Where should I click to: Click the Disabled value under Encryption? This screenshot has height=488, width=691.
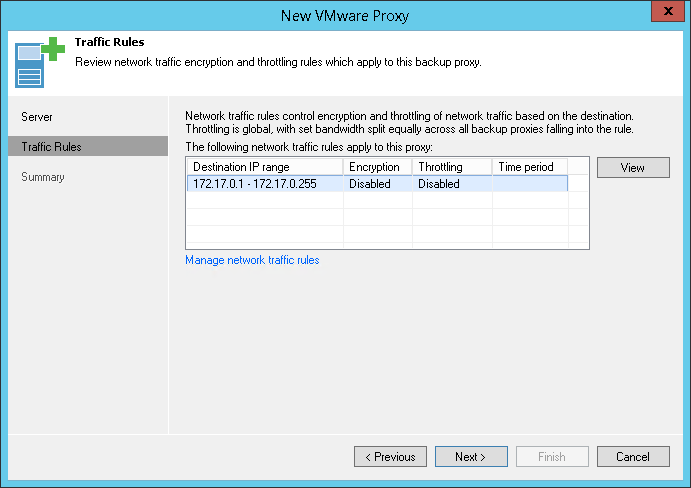coord(370,184)
